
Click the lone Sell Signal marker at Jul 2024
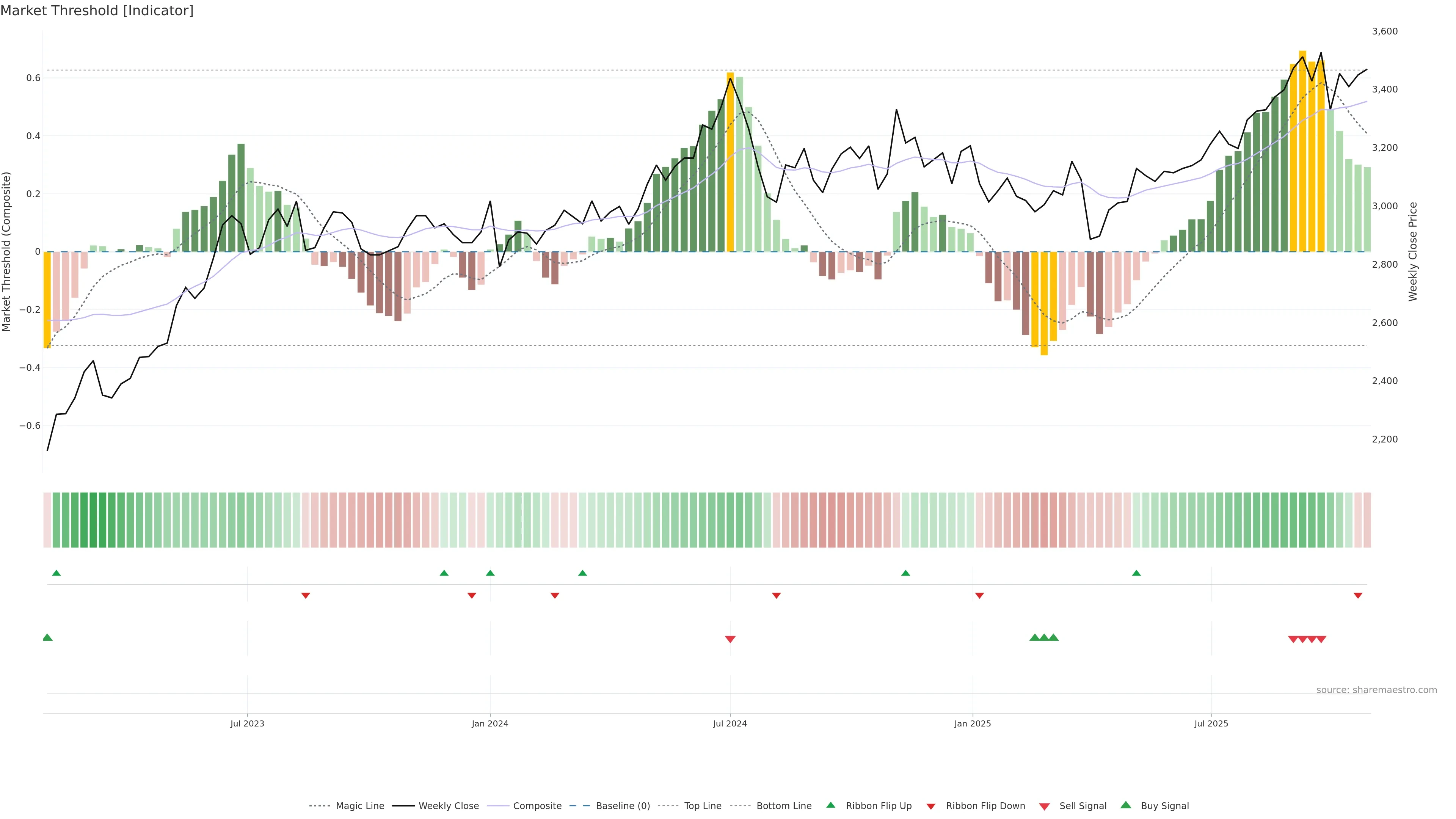click(730, 639)
